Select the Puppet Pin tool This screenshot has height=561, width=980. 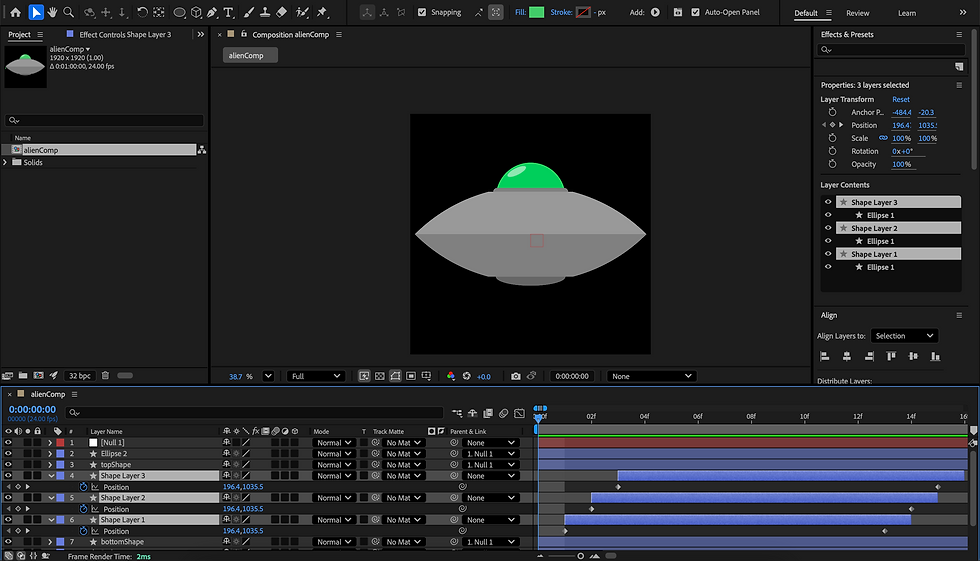322,12
